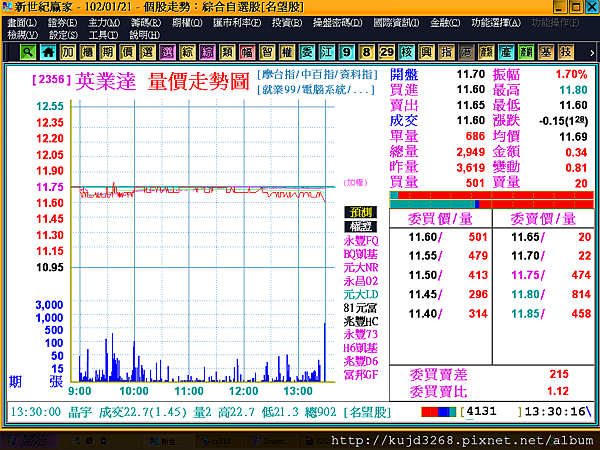Click the 期 futures toolbar icon

(108, 52)
